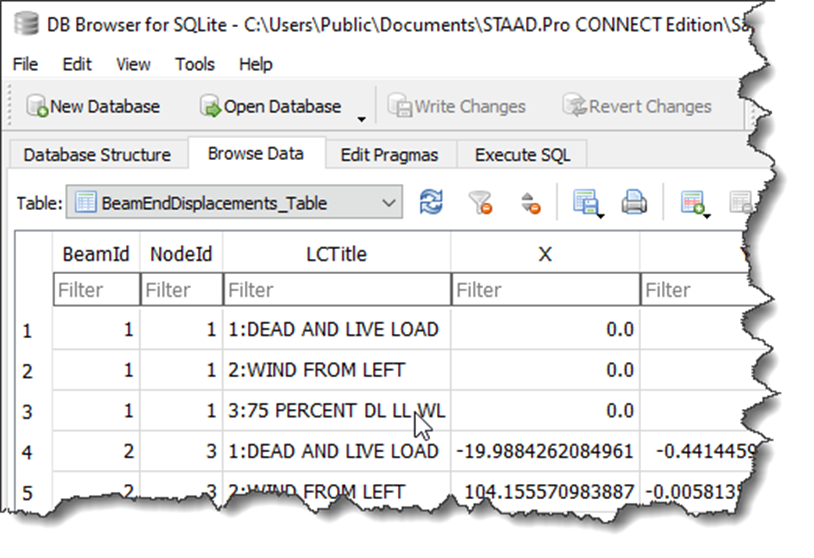Open the View menu

133,64
